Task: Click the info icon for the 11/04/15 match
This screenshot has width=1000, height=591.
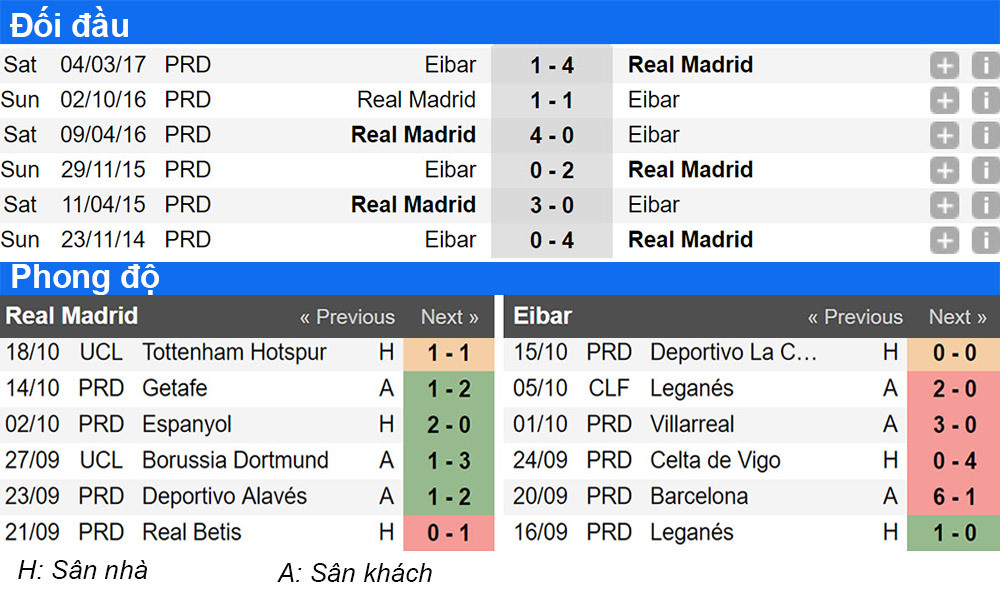Action: point(985,206)
